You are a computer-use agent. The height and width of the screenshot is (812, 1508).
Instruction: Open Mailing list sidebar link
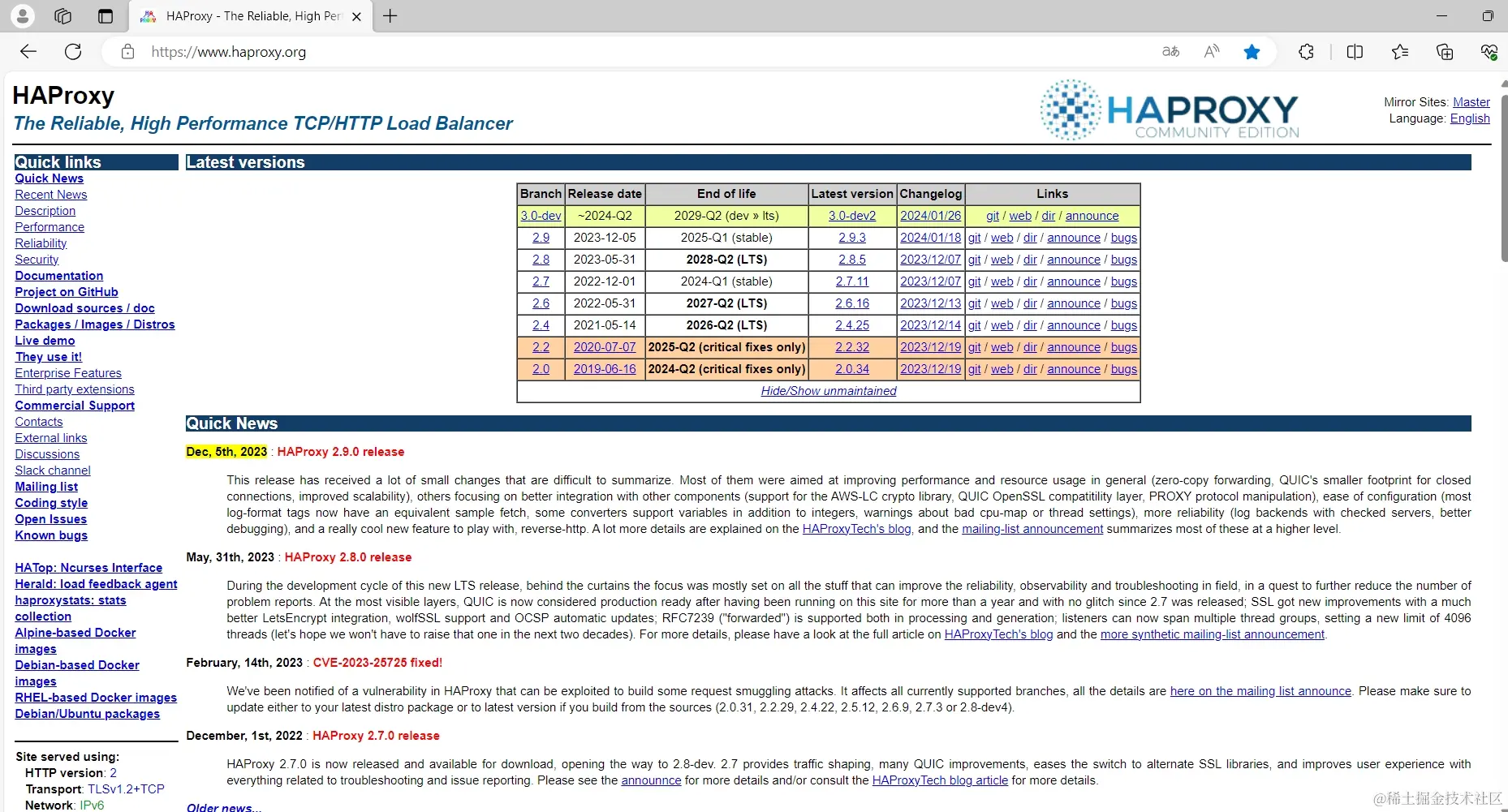click(46, 487)
